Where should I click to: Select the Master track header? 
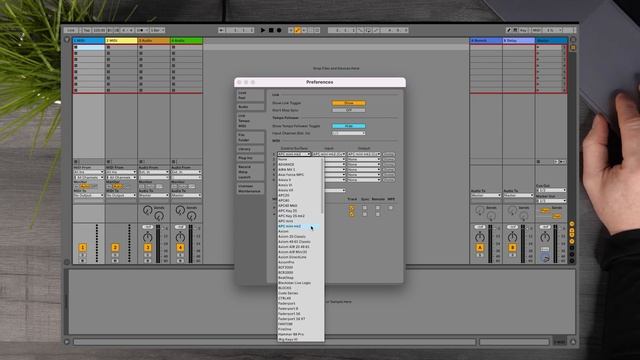click(x=551, y=41)
